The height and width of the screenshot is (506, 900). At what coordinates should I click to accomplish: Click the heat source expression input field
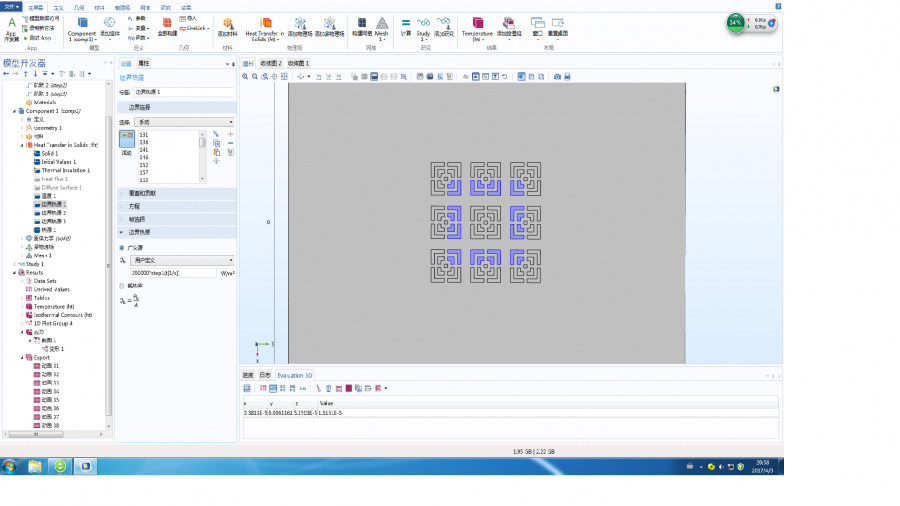[173, 272]
